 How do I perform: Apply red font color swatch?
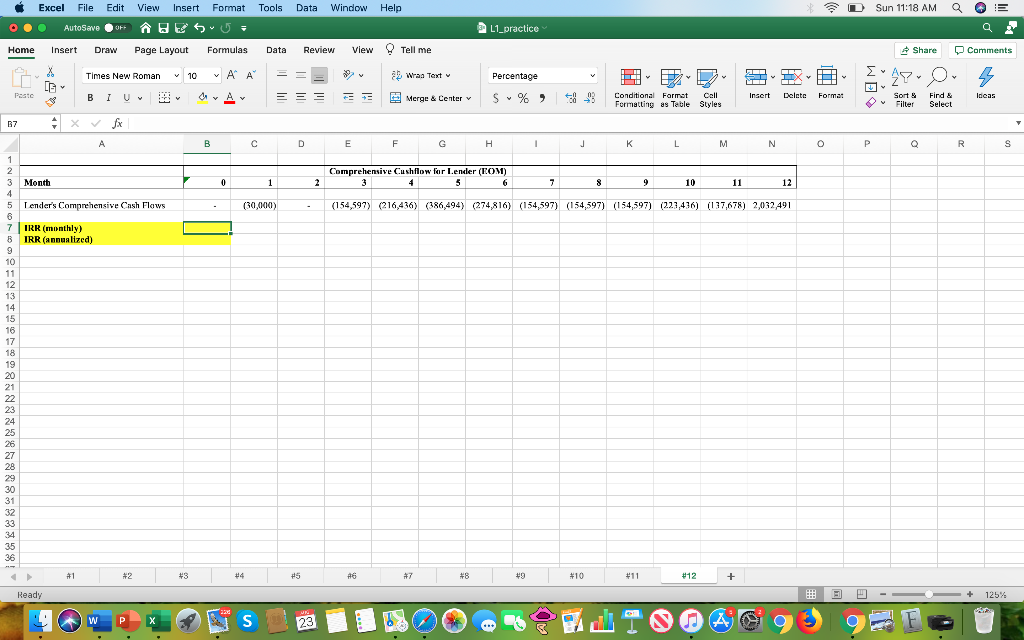pos(229,98)
